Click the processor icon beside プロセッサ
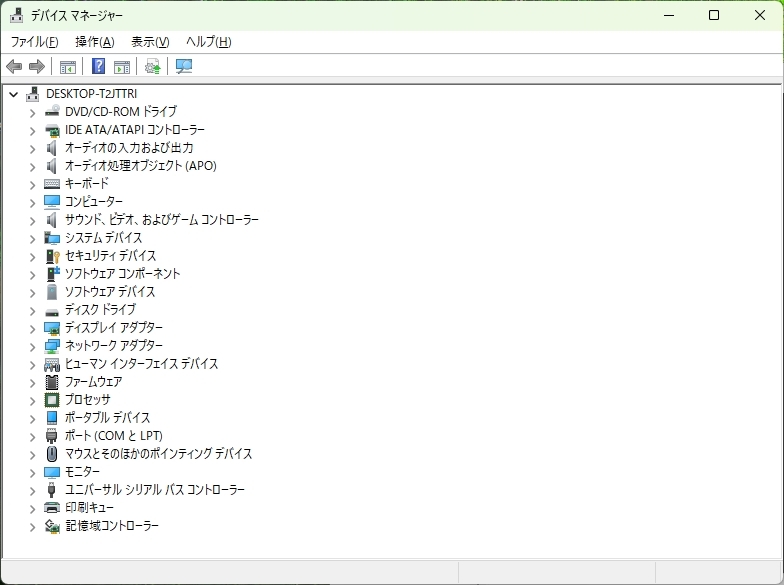This screenshot has width=784, height=585. coord(52,400)
